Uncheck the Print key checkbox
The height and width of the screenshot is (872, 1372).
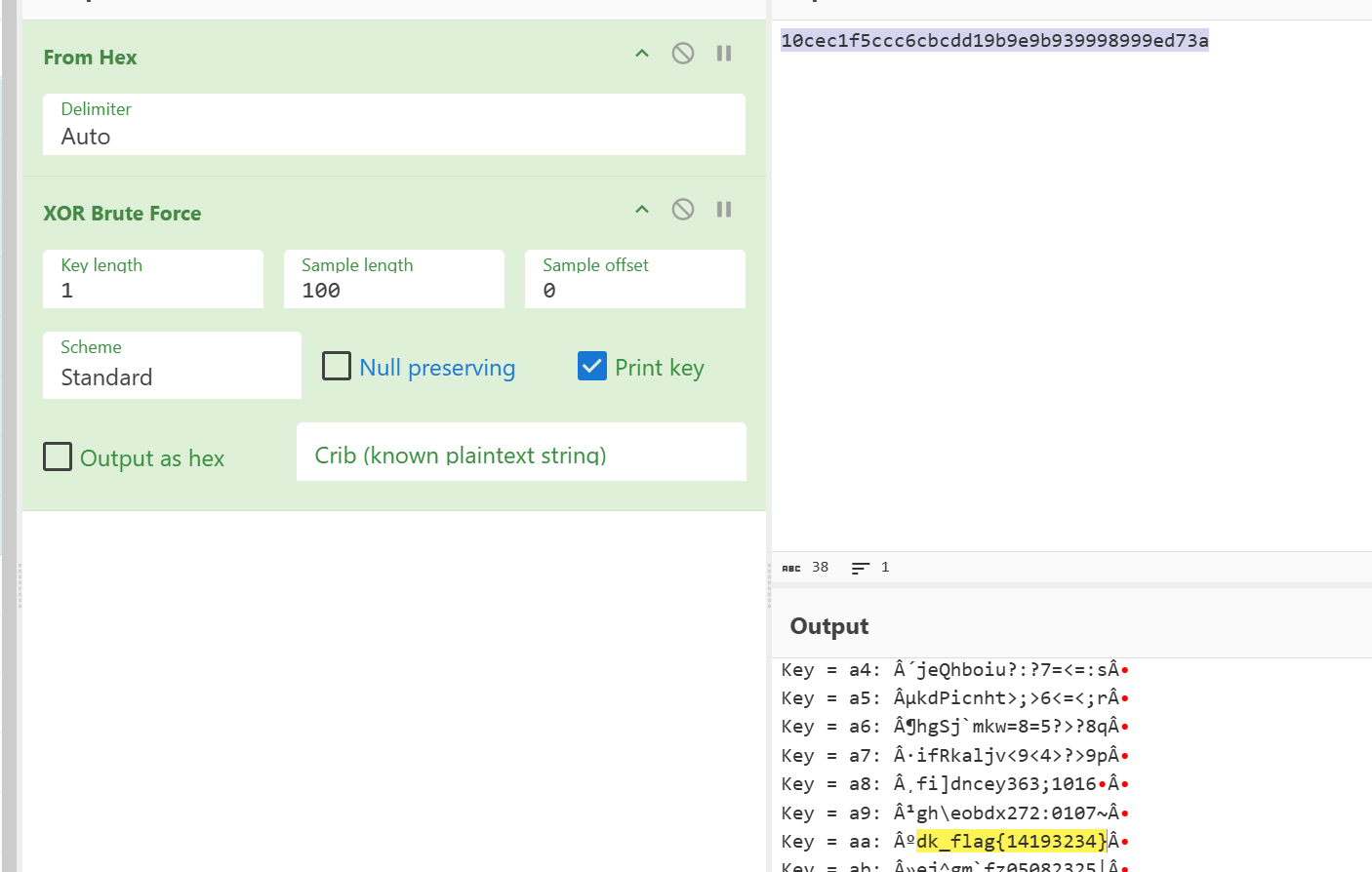(592, 367)
